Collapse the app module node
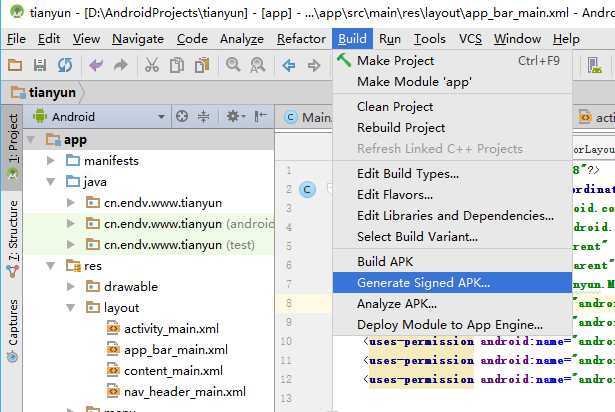This screenshot has width=615, height=412. [x=31, y=140]
